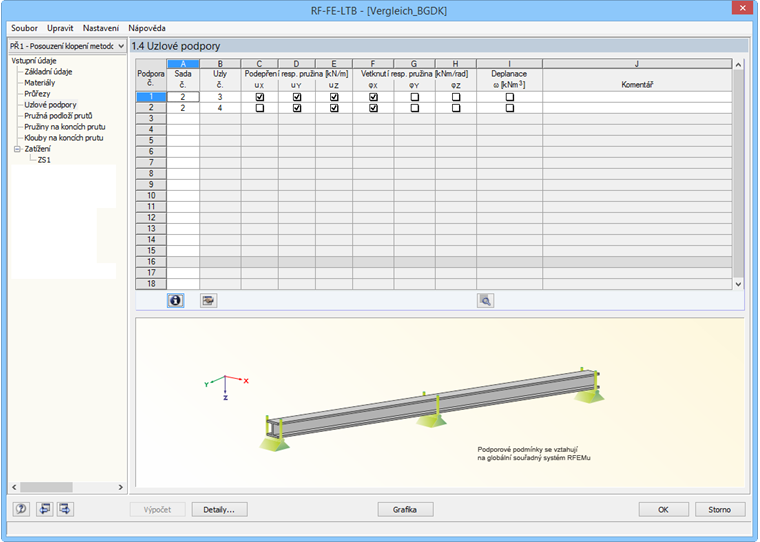Click the table scrollbar up arrow

[x=738, y=65]
